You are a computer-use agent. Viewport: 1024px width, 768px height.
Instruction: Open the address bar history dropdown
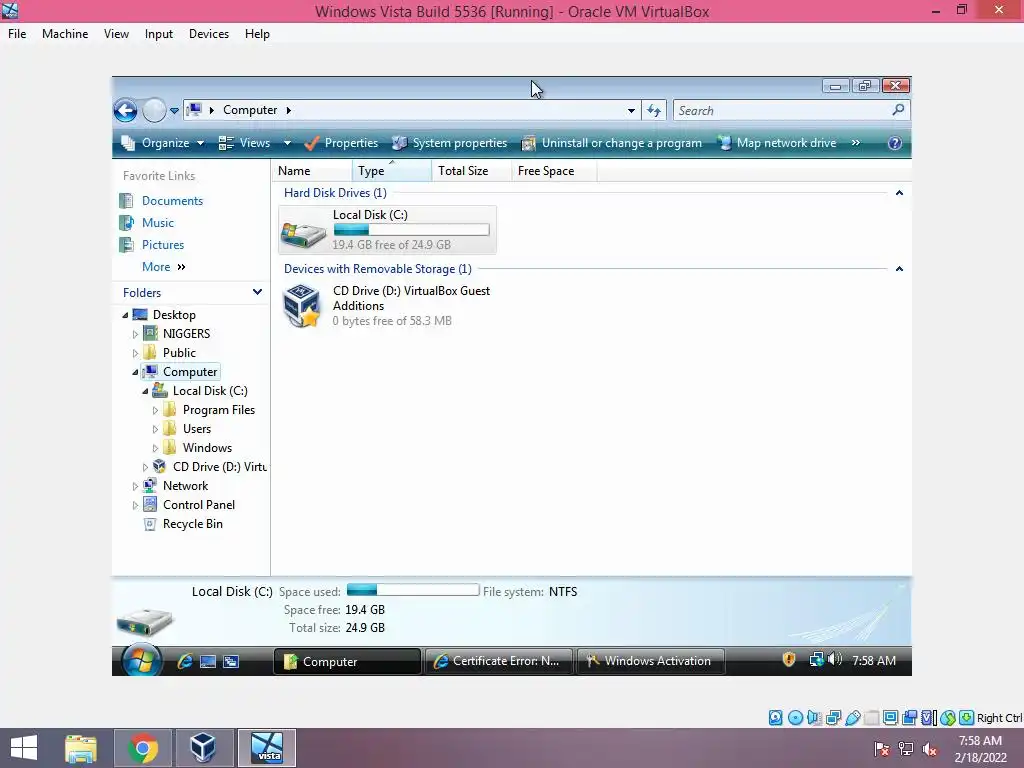(x=631, y=110)
